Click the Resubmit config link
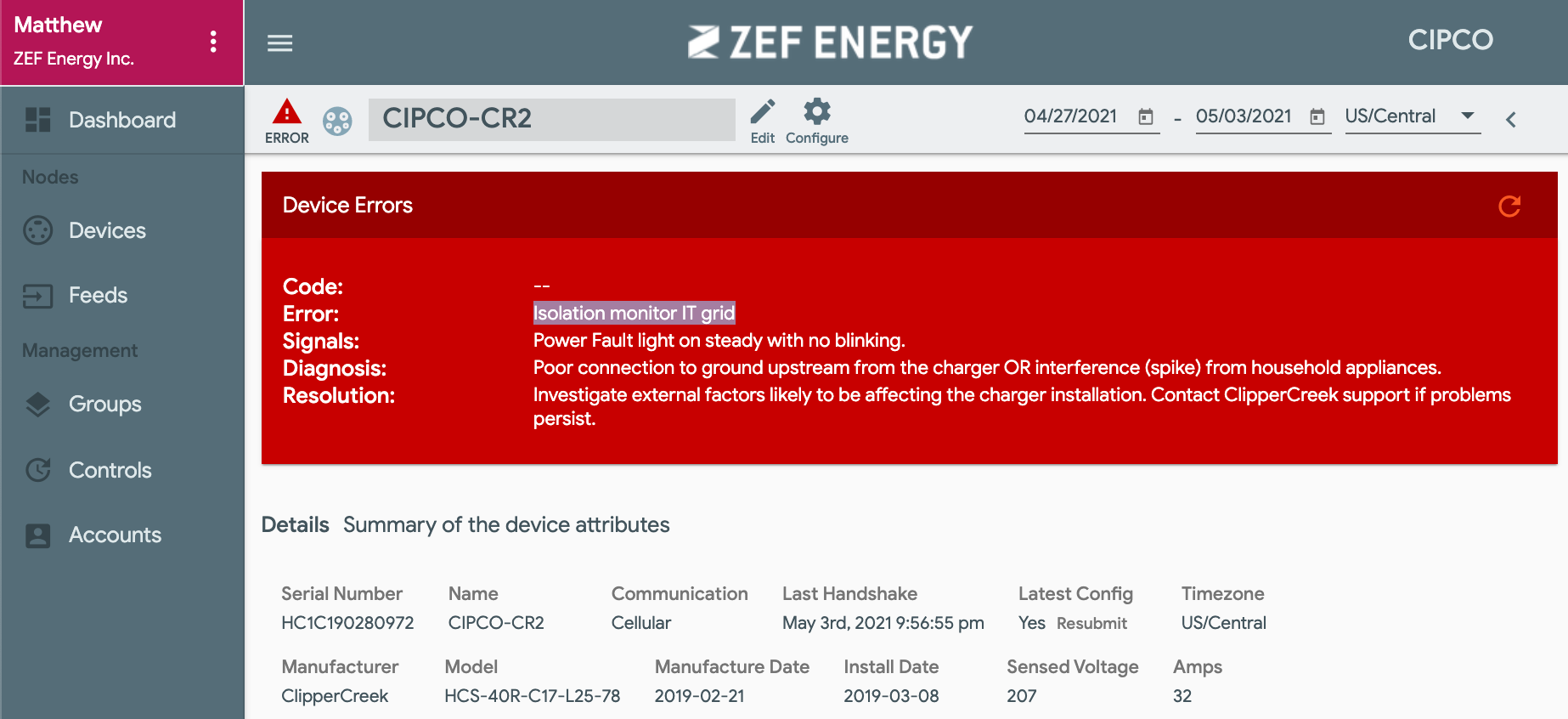Screen dimensions: 1568x719 coord(1091,623)
